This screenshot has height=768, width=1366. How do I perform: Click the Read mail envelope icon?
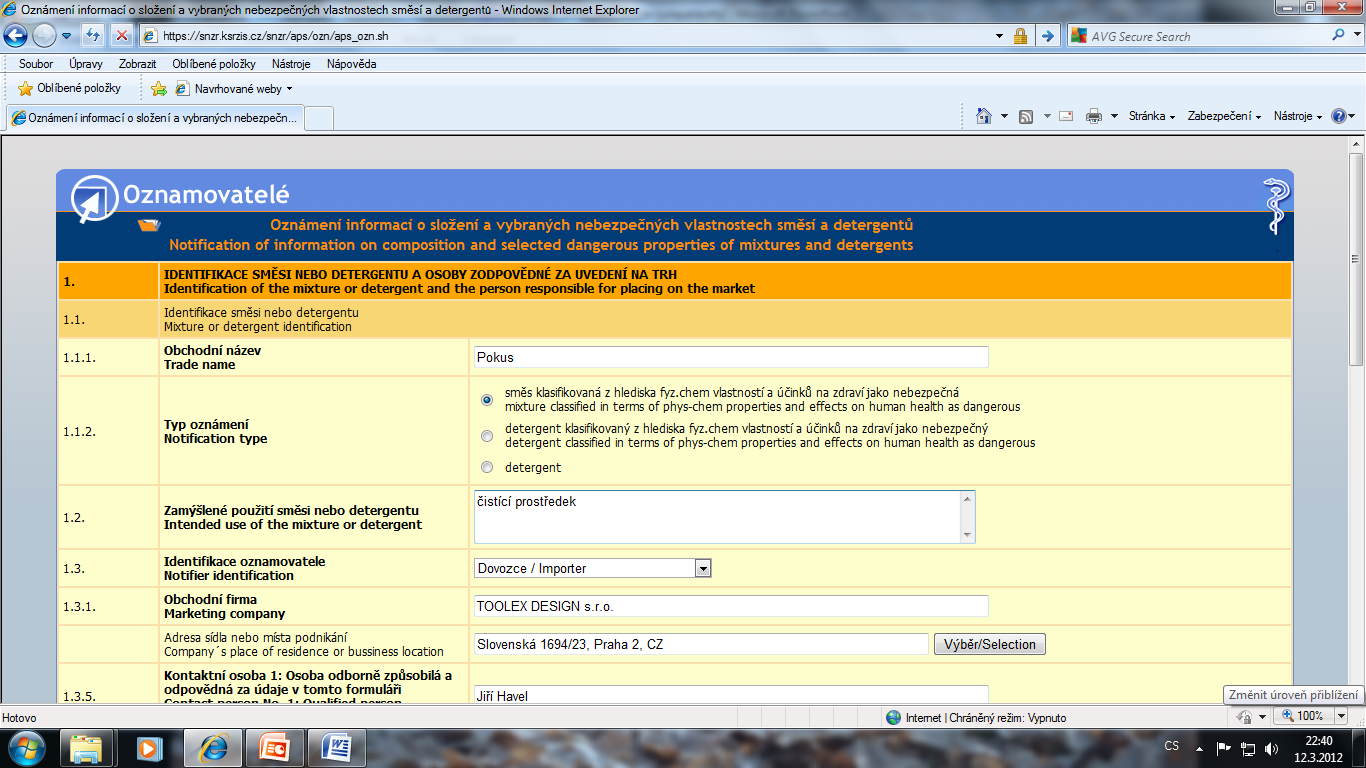click(x=1066, y=116)
